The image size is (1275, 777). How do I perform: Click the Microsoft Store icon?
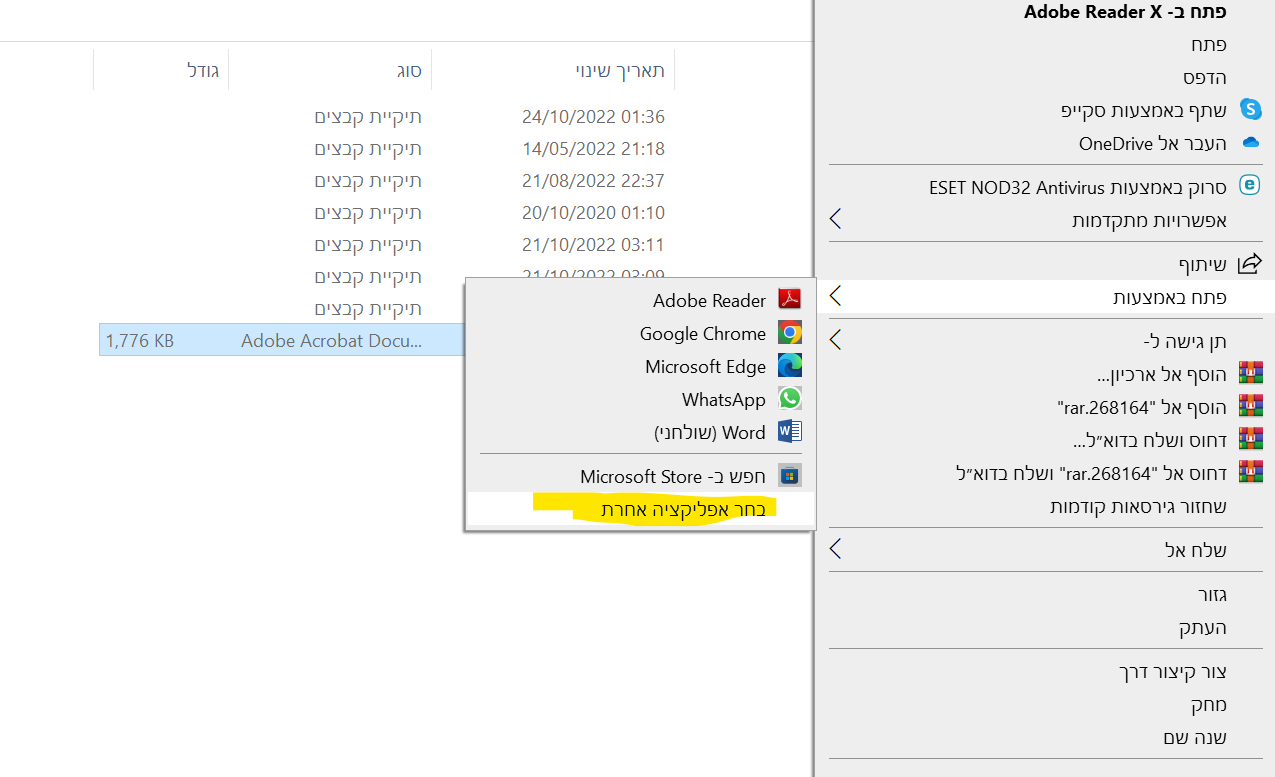(790, 476)
